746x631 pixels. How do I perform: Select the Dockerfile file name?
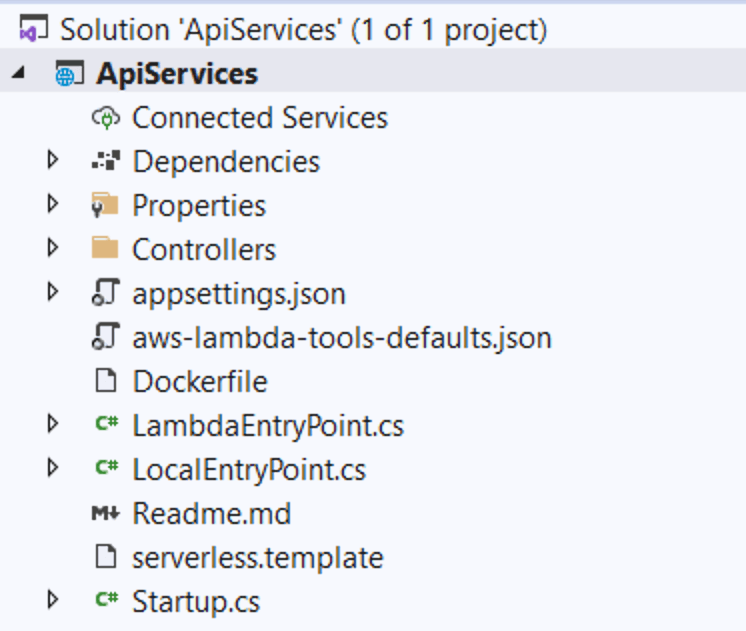click(x=200, y=382)
